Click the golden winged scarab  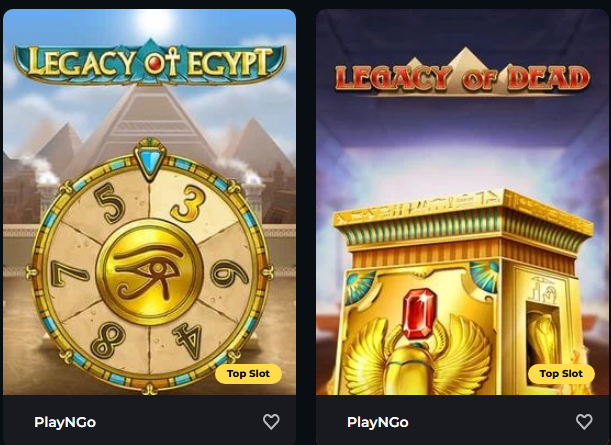(418, 356)
